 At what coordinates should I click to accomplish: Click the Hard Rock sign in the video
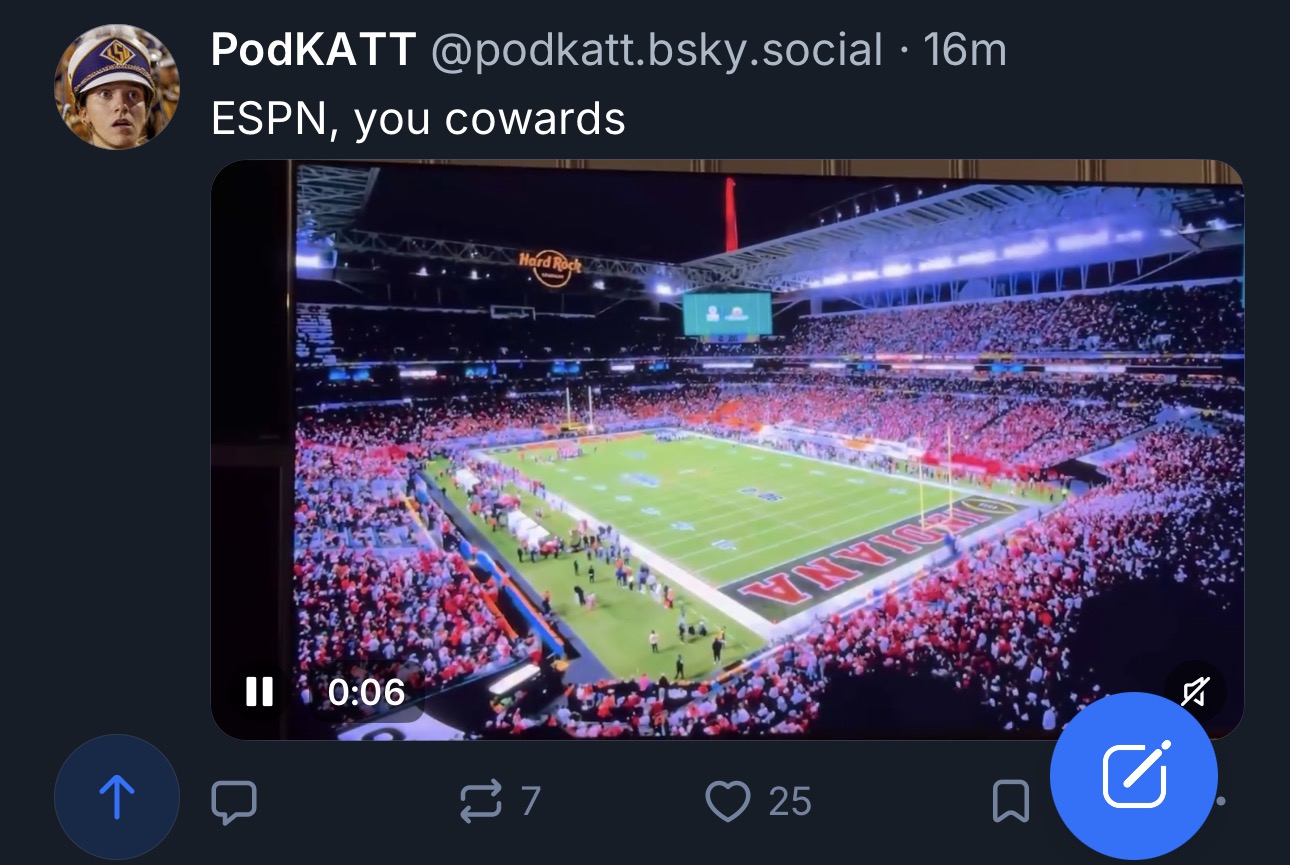click(550, 267)
